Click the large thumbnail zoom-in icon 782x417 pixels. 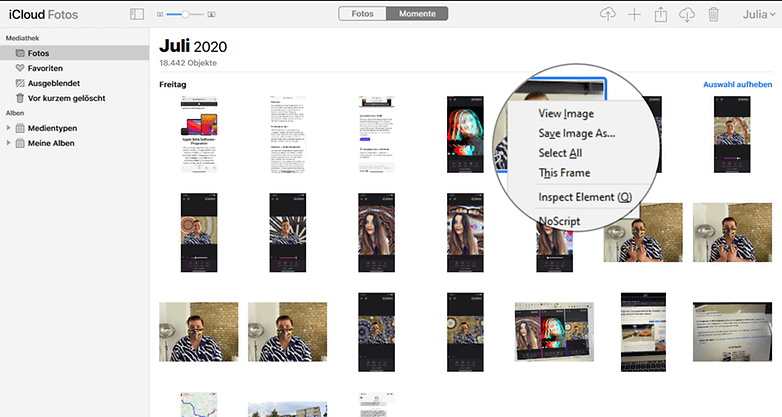pyautogui.click(x=216, y=15)
